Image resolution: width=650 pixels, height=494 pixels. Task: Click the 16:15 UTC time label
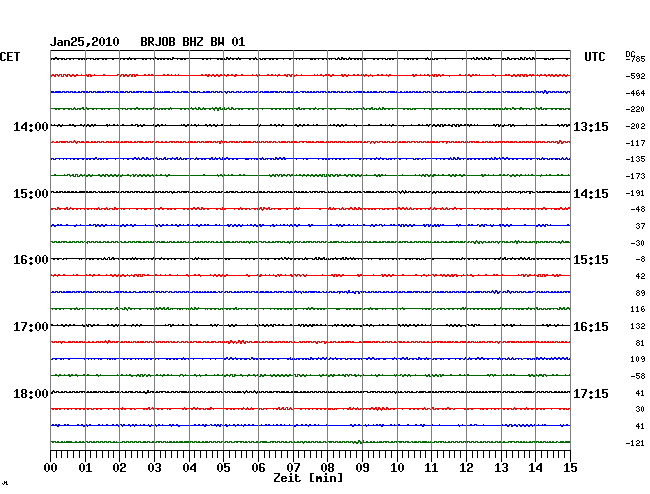tap(591, 327)
